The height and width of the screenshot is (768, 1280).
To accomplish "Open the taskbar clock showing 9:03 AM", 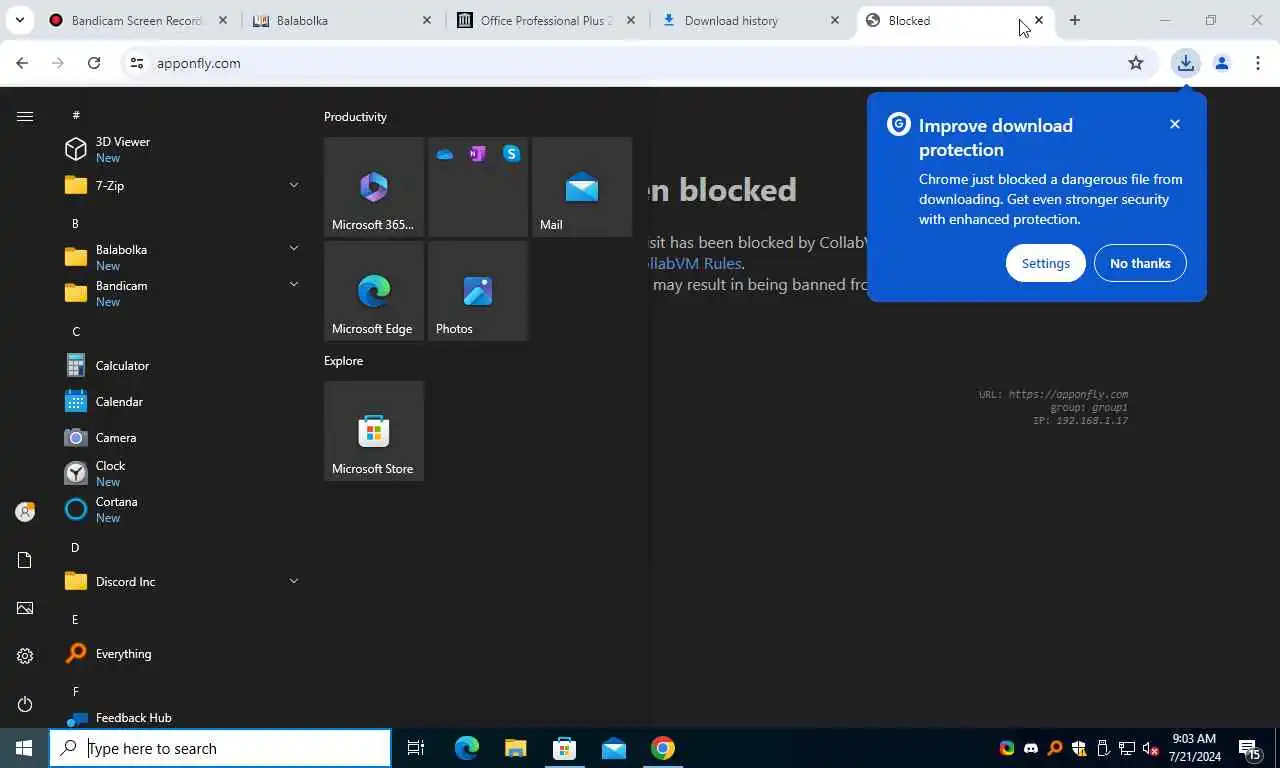I will click(x=1196, y=748).
